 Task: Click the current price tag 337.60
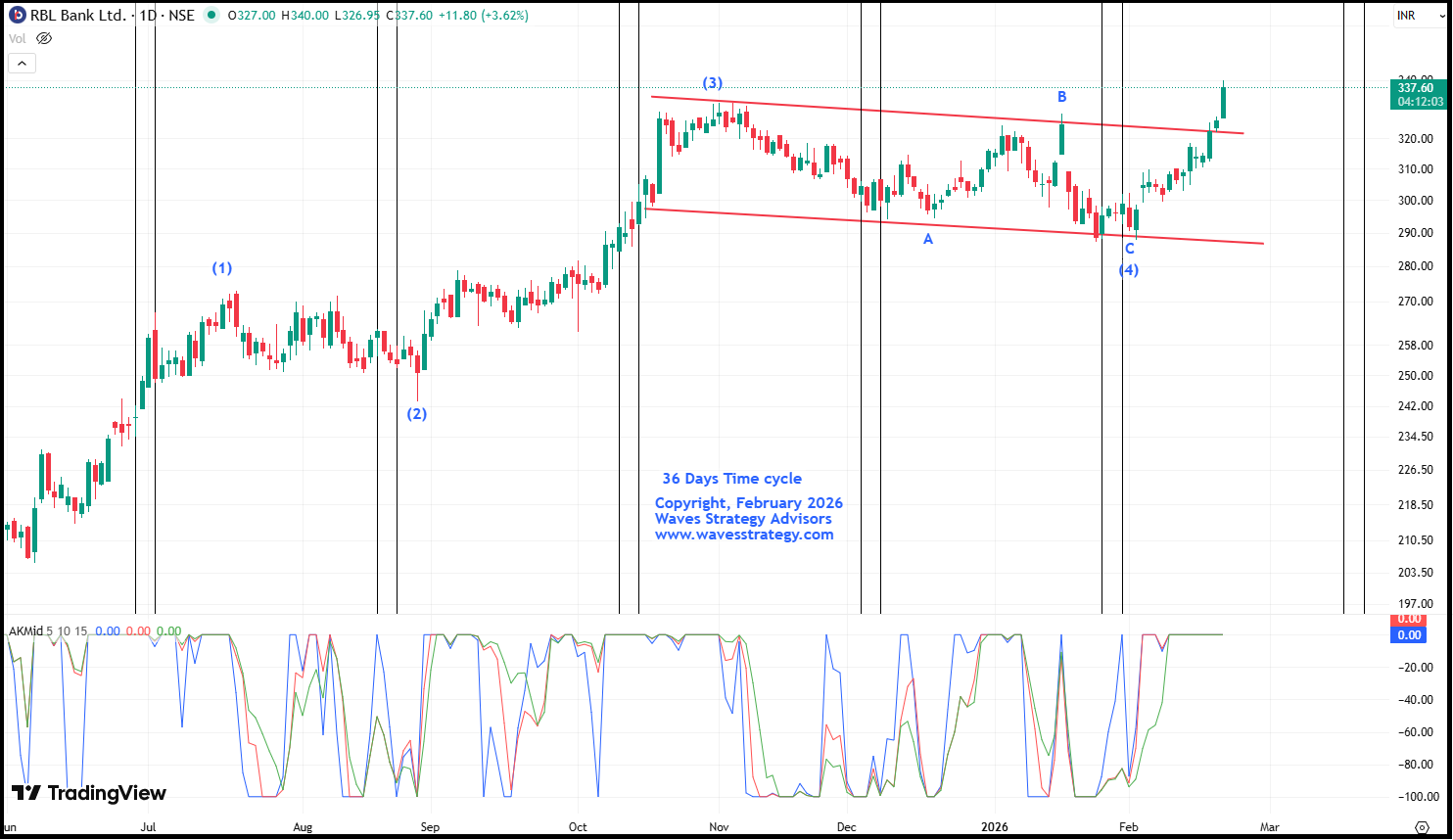click(1417, 88)
